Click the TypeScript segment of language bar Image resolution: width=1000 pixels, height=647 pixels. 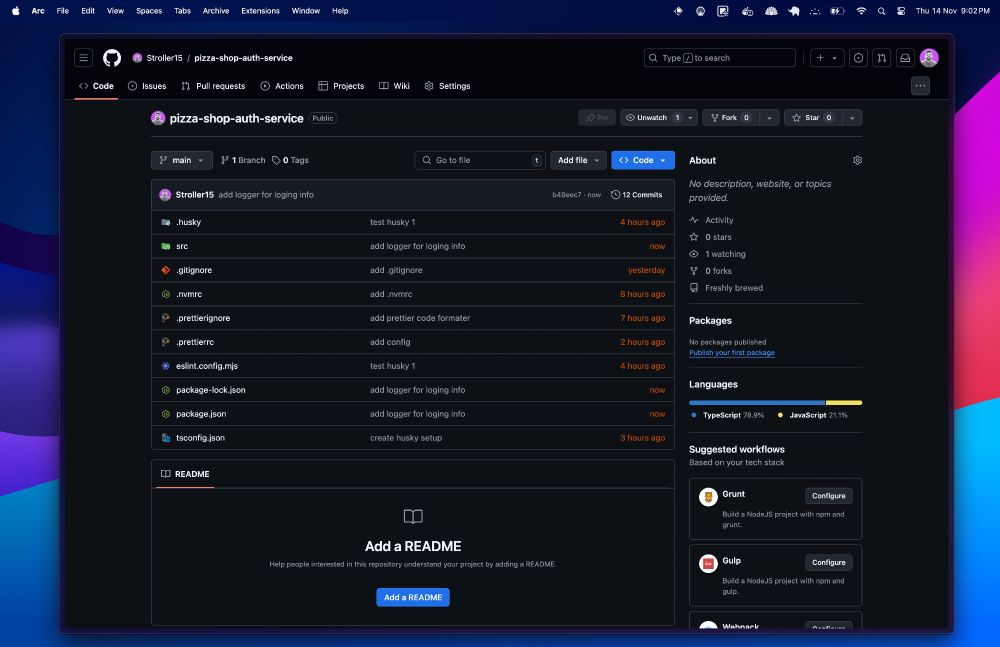click(x=757, y=403)
